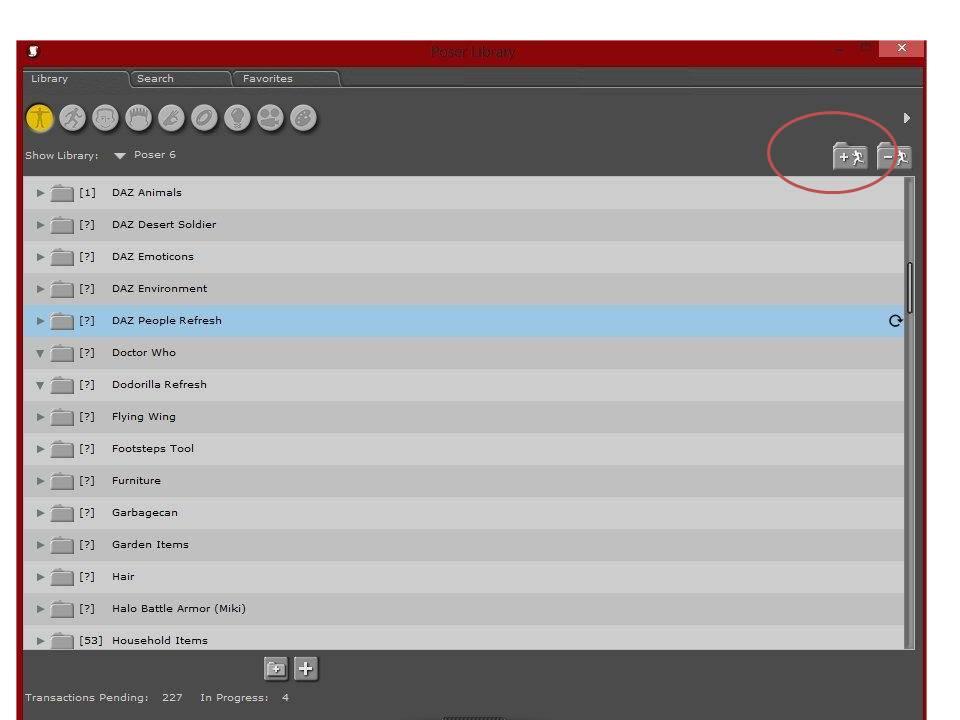Select the DAZ Desert Soldier row
Screen dimensions: 960x720
pos(463,225)
